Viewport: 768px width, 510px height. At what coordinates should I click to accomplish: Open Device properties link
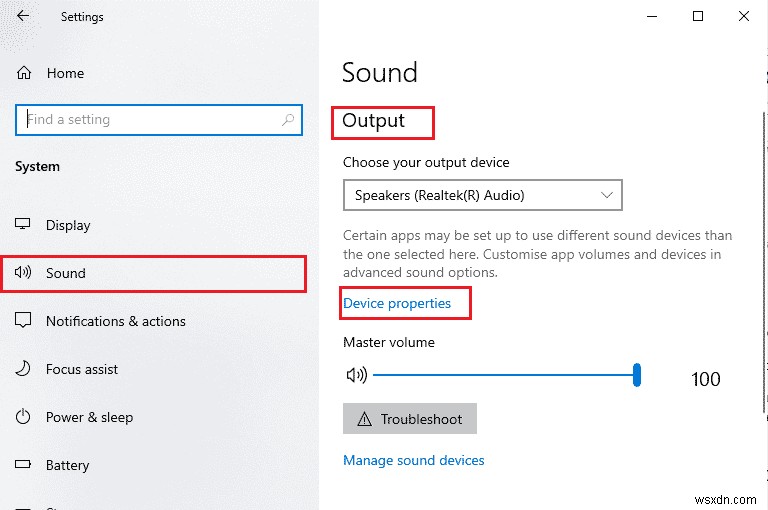397,303
